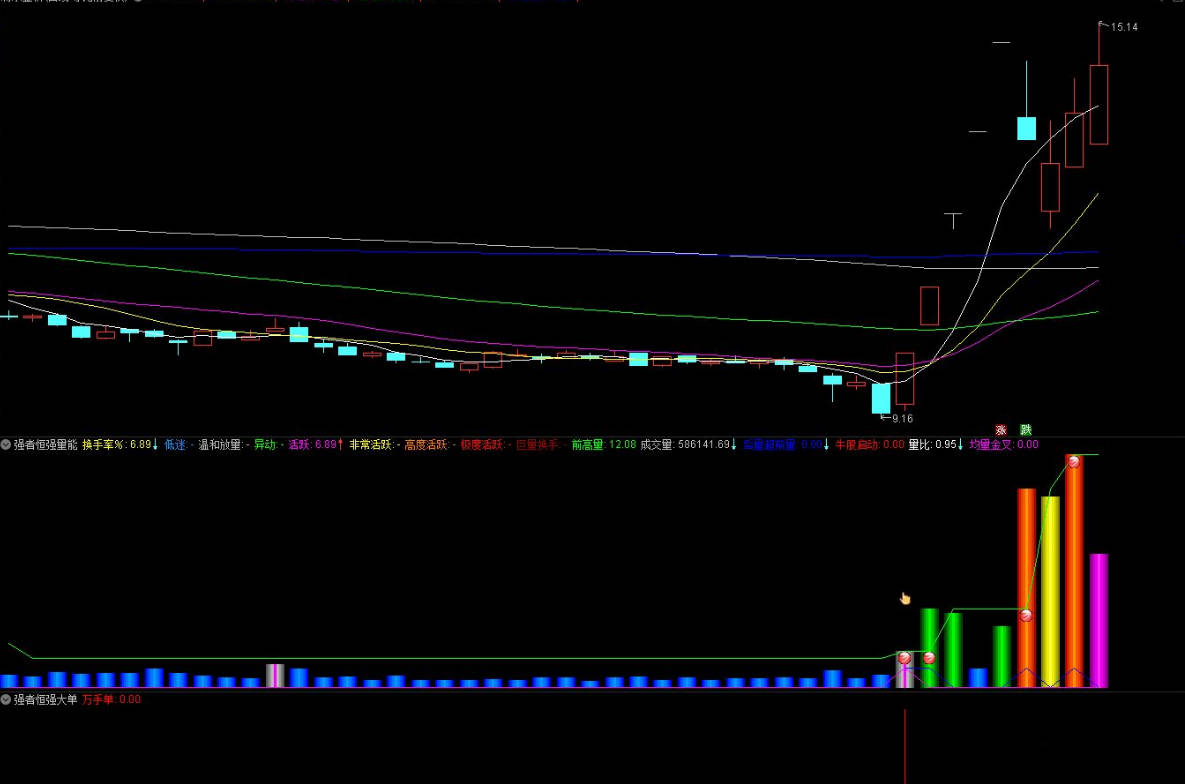This screenshot has height=784, width=1185.
Task: Select the 强者恒强量能 indicator title
Action: pyautogui.click(x=45, y=445)
